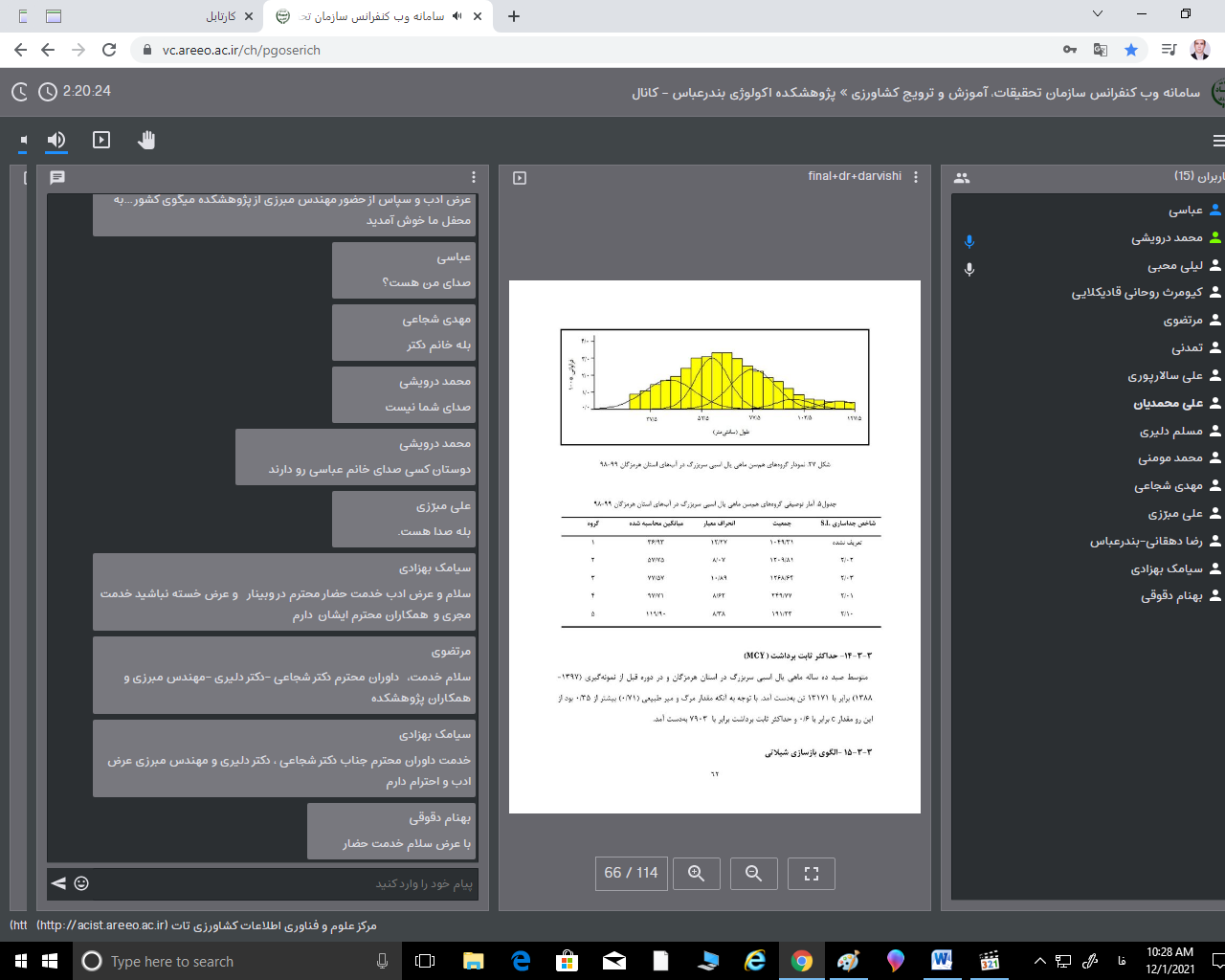Click the share content play icon

tap(101, 140)
